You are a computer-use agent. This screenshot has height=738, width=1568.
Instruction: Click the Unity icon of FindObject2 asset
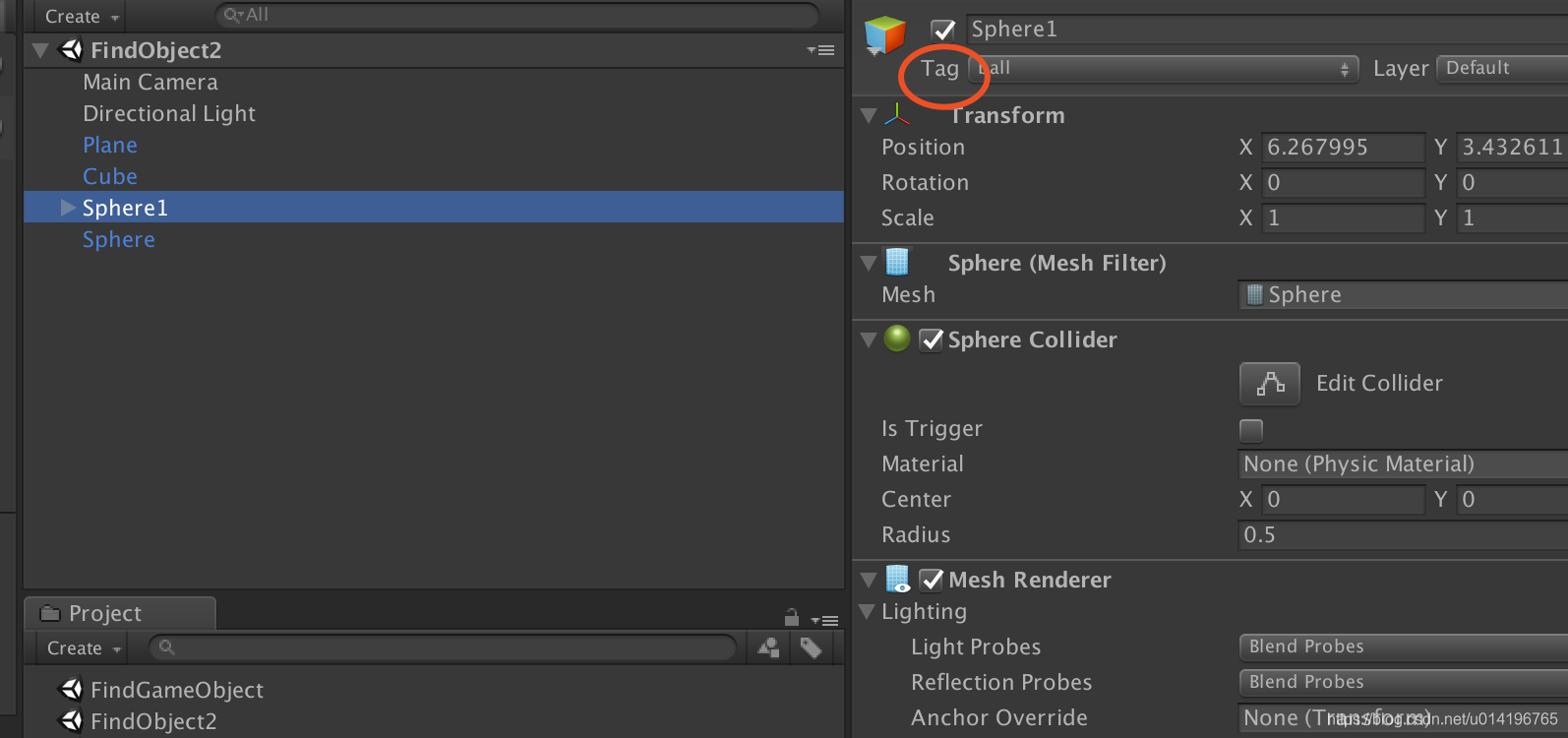(x=71, y=720)
